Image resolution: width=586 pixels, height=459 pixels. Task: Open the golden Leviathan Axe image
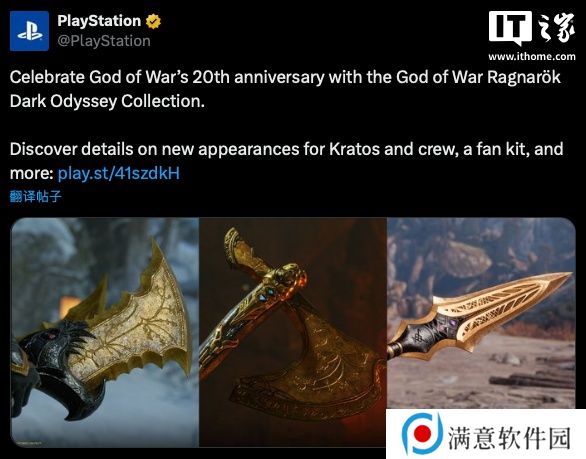click(x=293, y=332)
